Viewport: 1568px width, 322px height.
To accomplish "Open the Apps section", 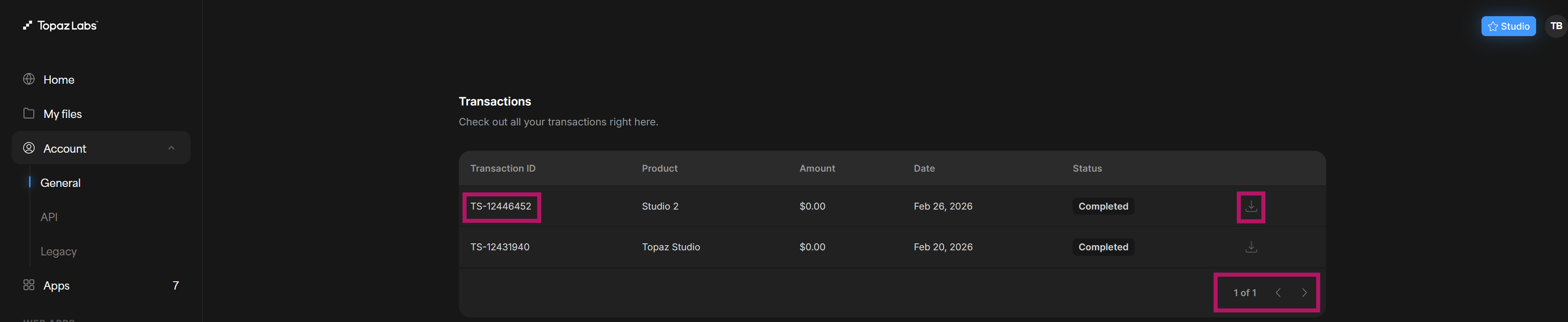I will point(56,285).
